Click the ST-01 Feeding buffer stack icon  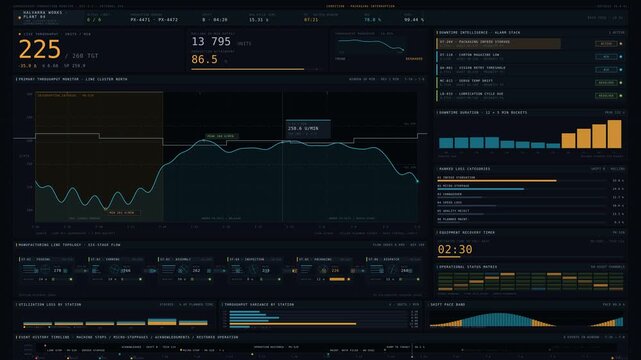30,269
